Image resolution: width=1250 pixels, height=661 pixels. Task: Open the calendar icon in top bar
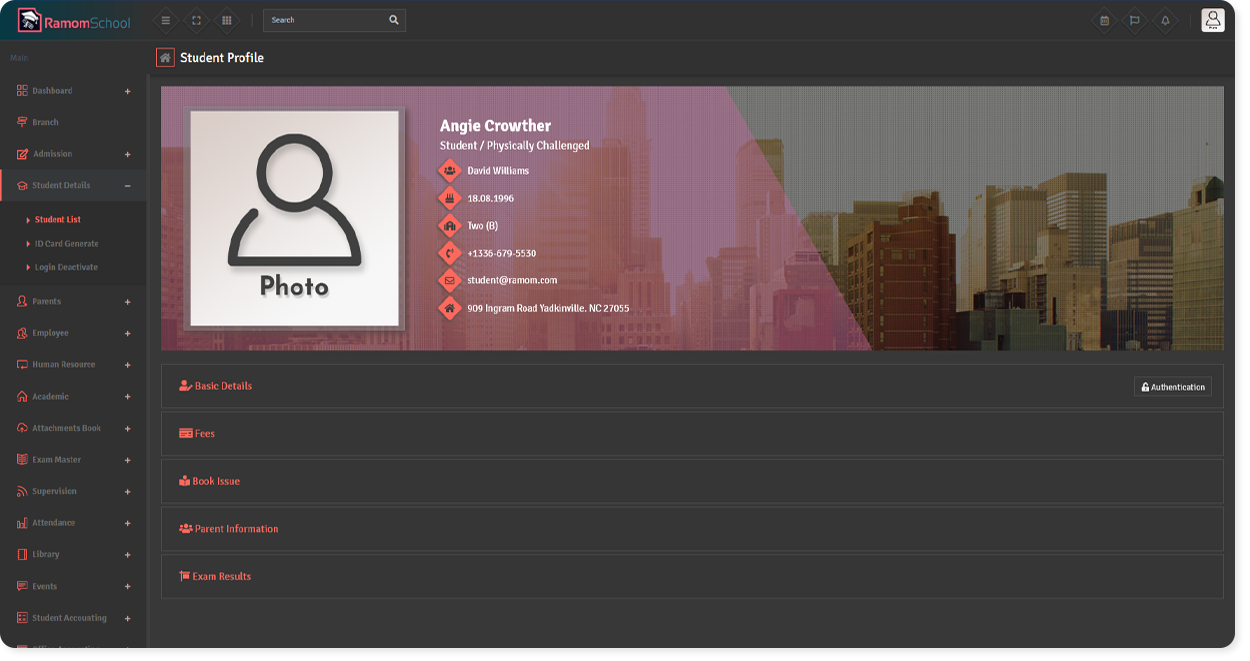click(x=1104, y=20)
